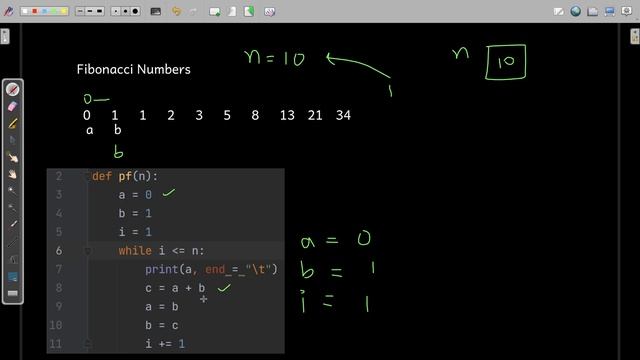Pick the Interact pointing-hand tool
Viewport: 640px width, 360px height.
13,157
